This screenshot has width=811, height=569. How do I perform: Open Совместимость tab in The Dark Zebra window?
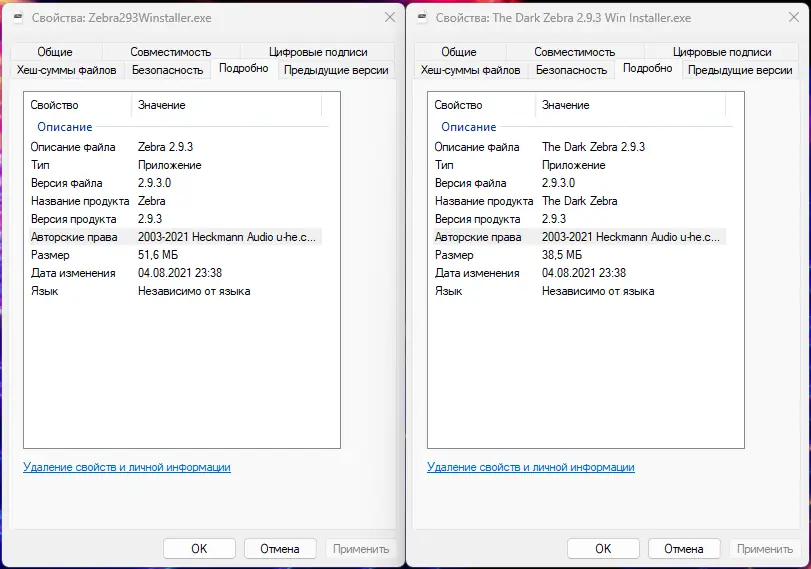[x=574, y=52]
